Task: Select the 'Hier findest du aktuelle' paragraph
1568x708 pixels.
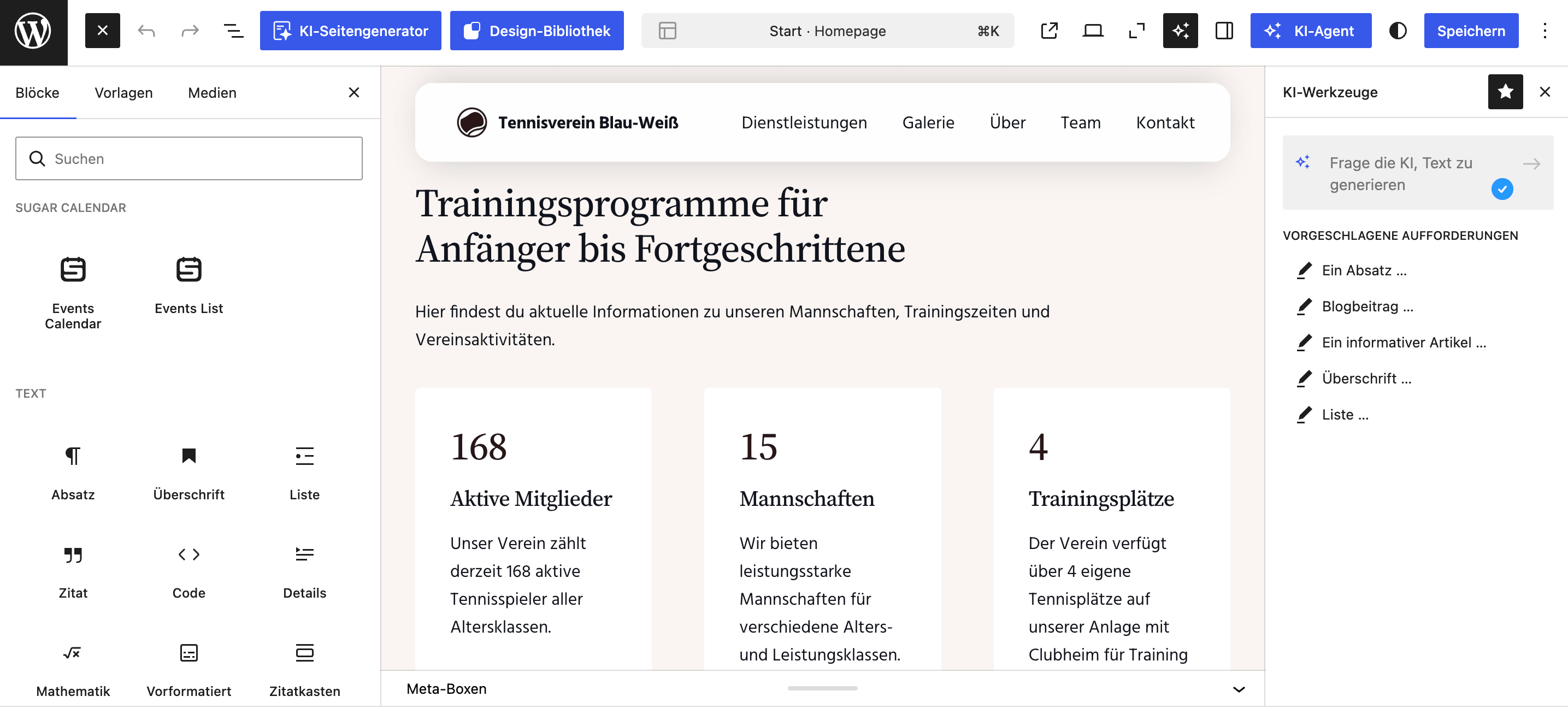Action: click(x=732, y=325)
